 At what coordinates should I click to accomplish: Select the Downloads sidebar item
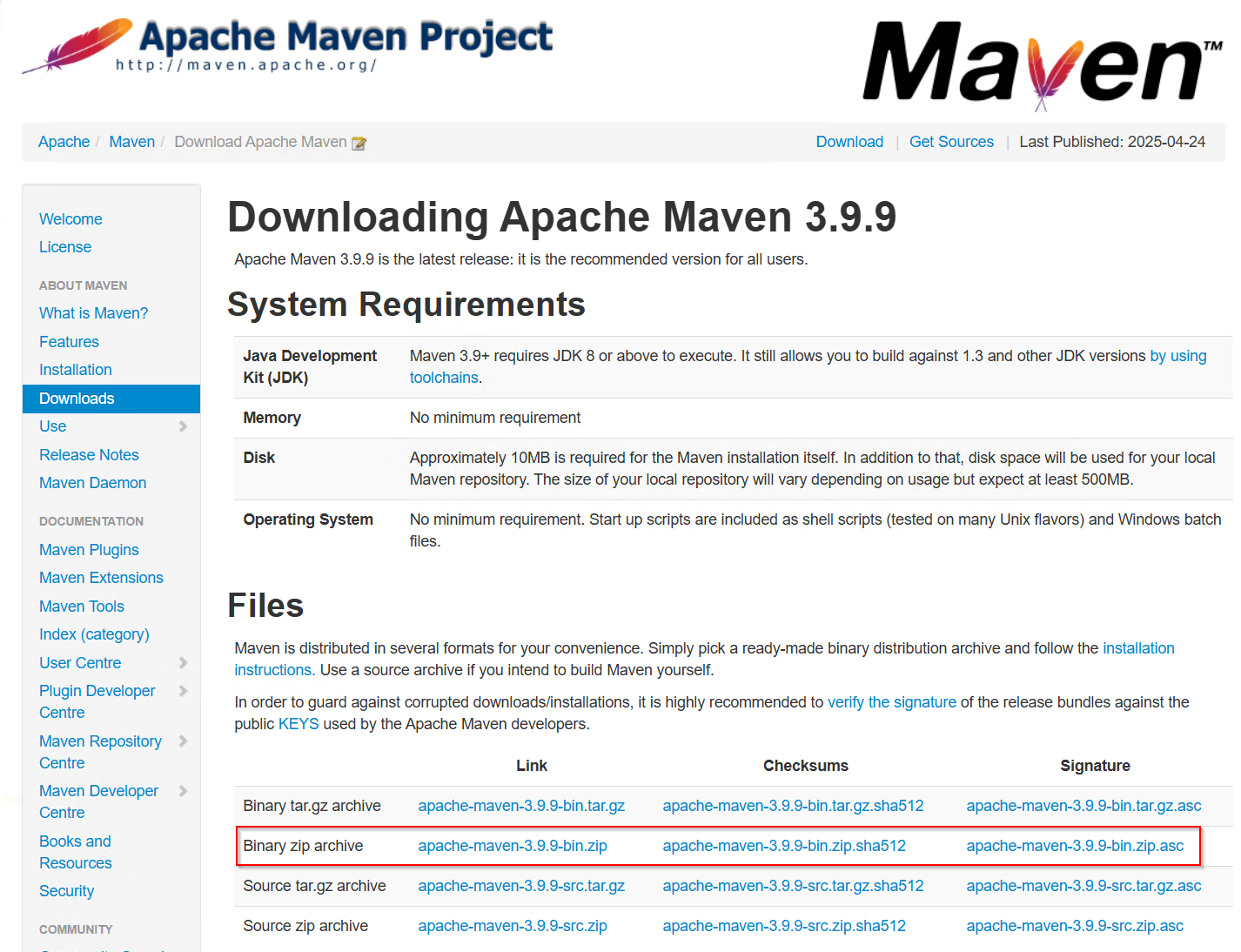[111, 399]
